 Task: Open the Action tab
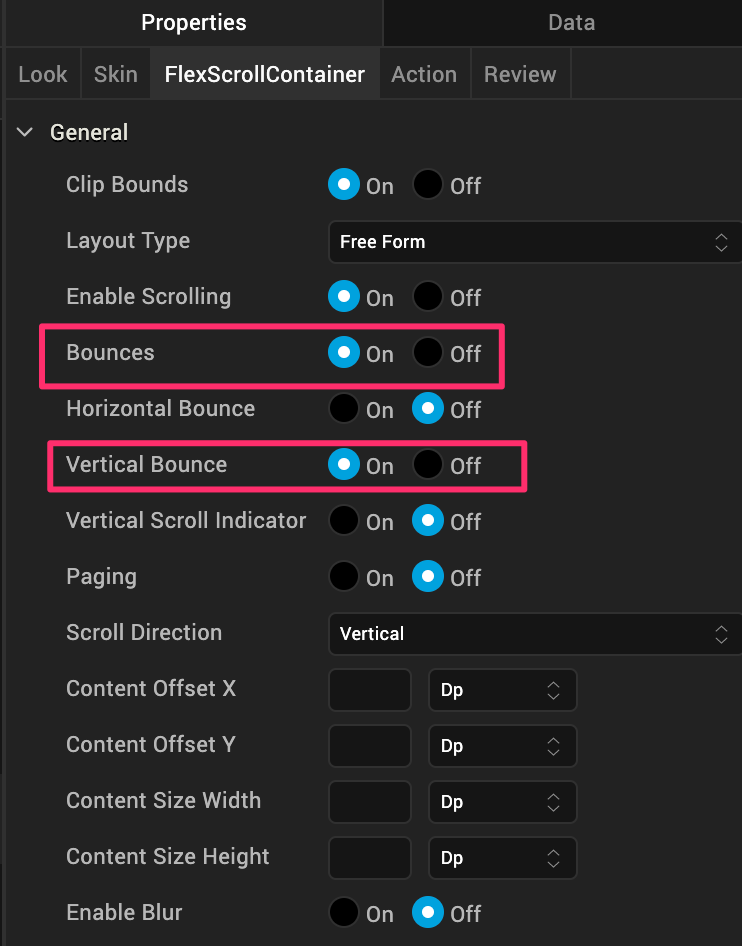pos(424,73)
